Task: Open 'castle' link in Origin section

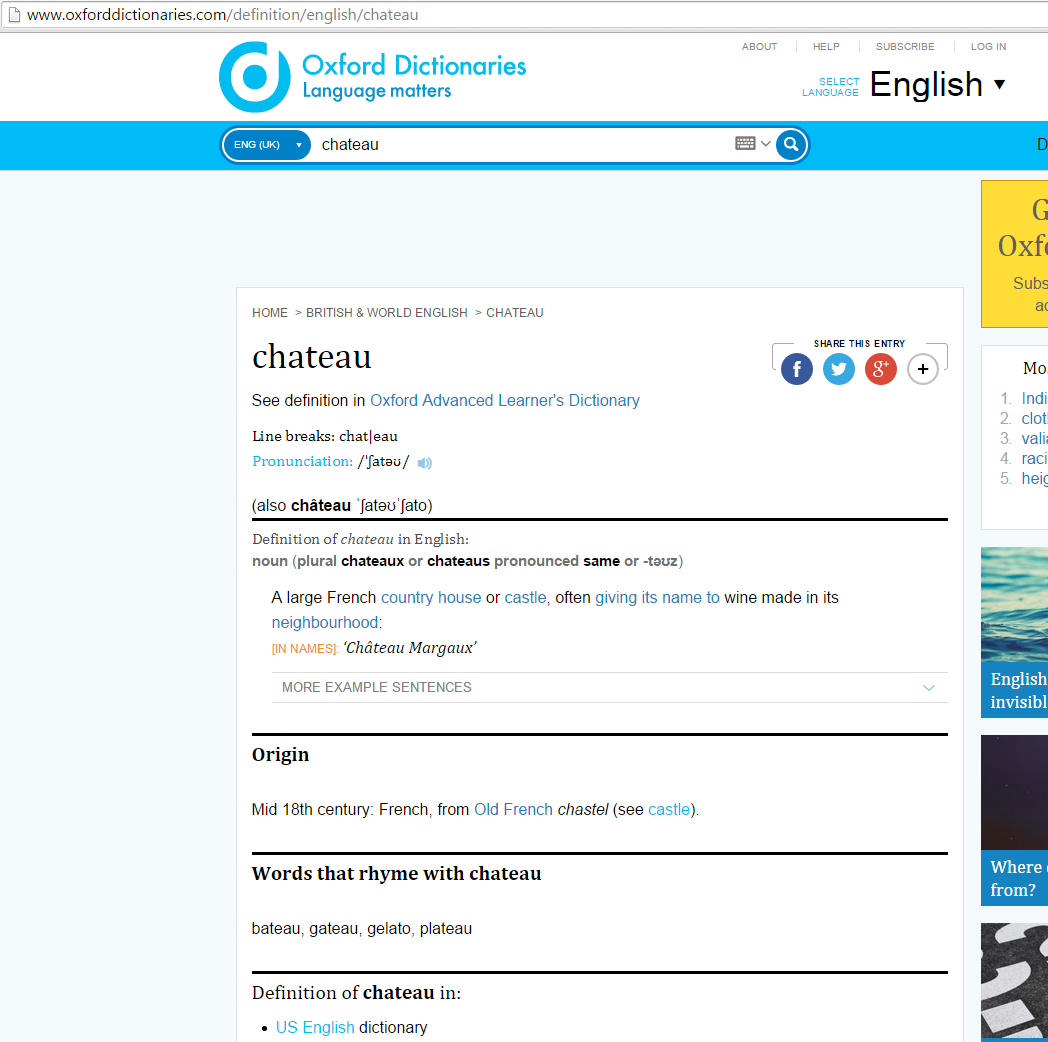Action: [668, 809]
